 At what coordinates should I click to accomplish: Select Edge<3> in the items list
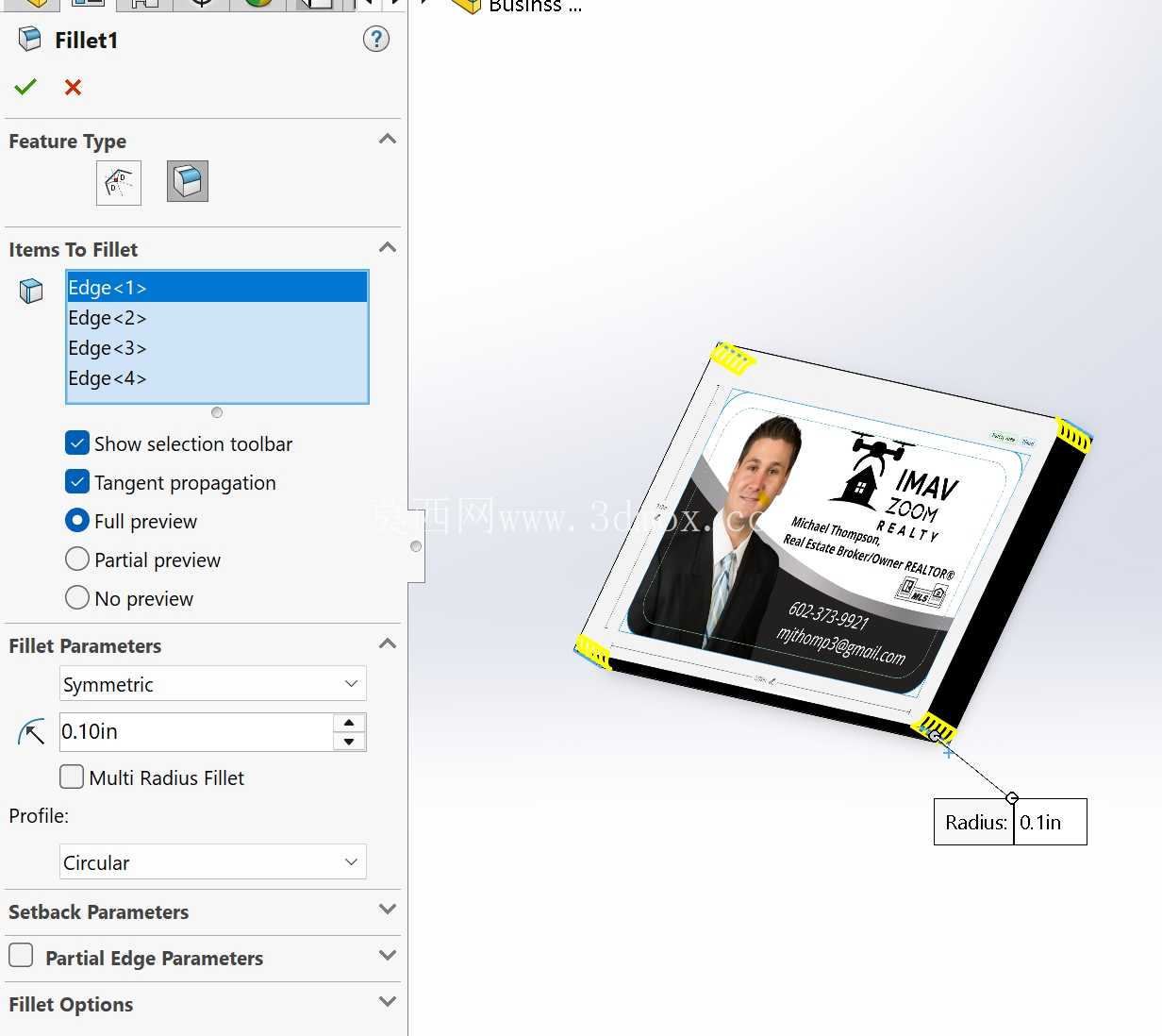click(x=217, y=348)
